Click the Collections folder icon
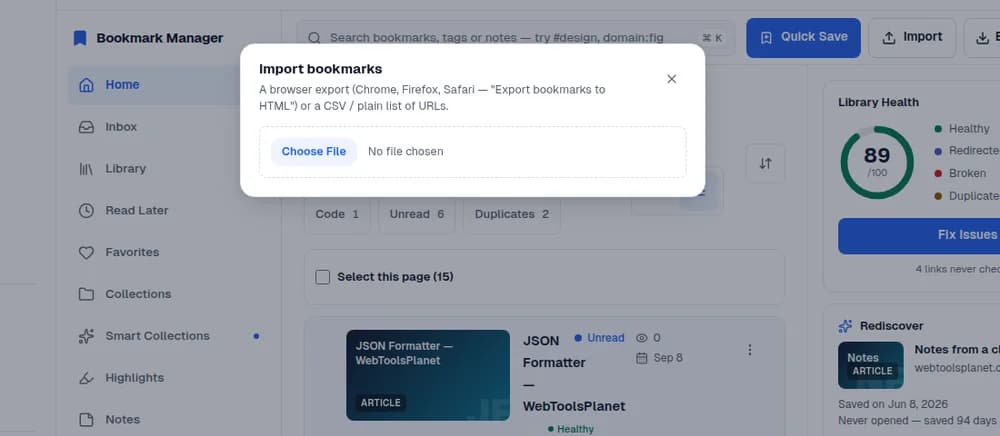 click(86, 294)
